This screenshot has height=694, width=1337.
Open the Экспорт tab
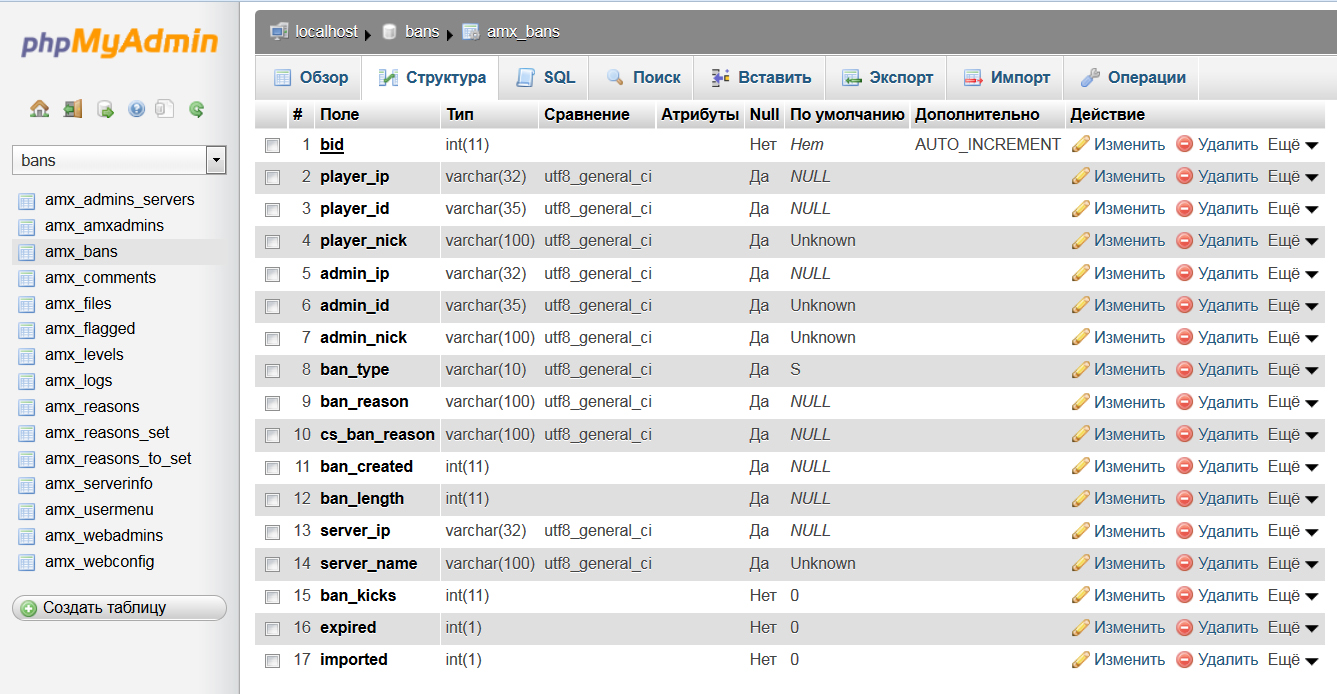887,77
